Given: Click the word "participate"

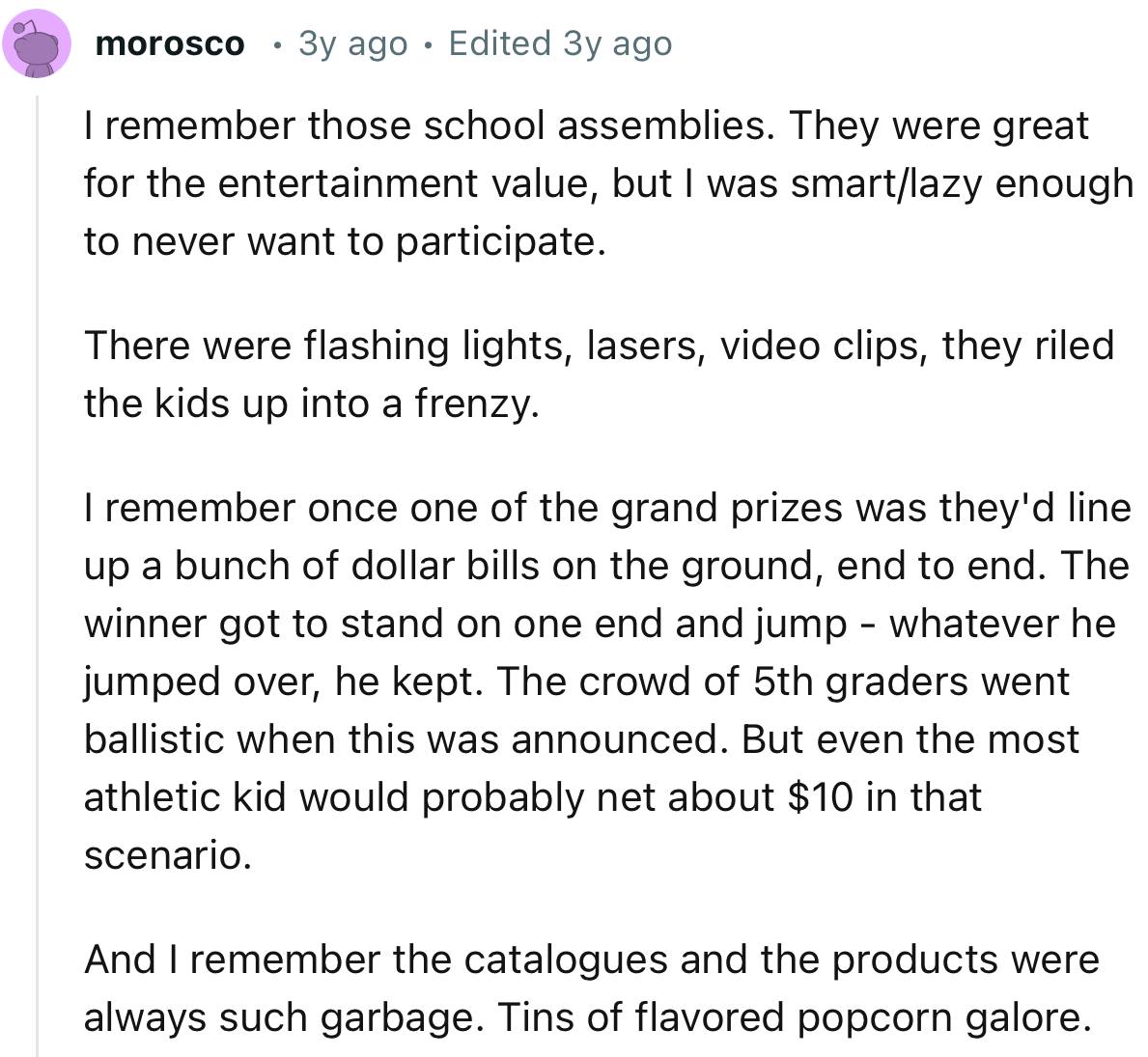Looking at the screenshot, I should (498, 242).
